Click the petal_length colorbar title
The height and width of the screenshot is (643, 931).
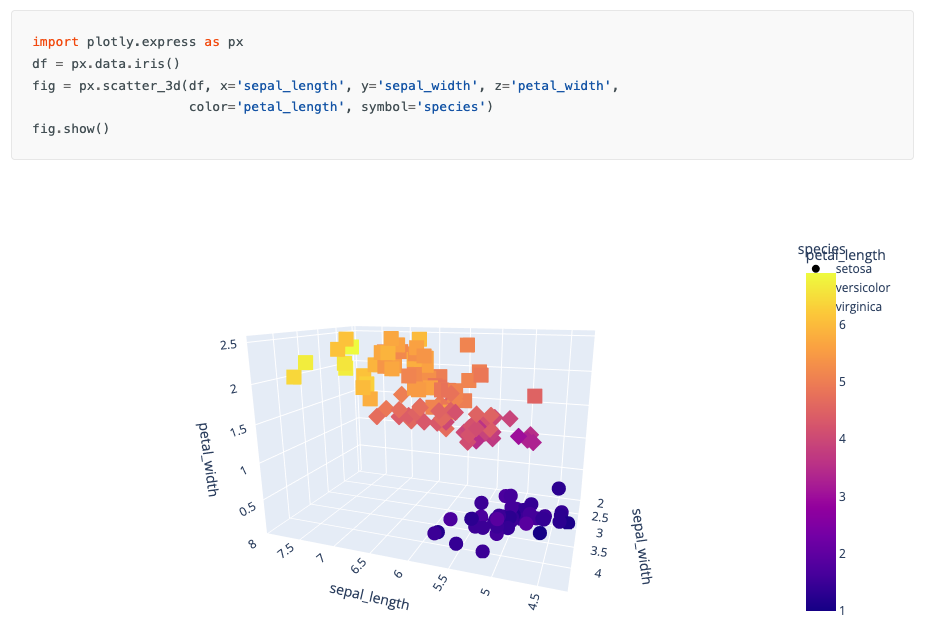(x=846, y=255)
